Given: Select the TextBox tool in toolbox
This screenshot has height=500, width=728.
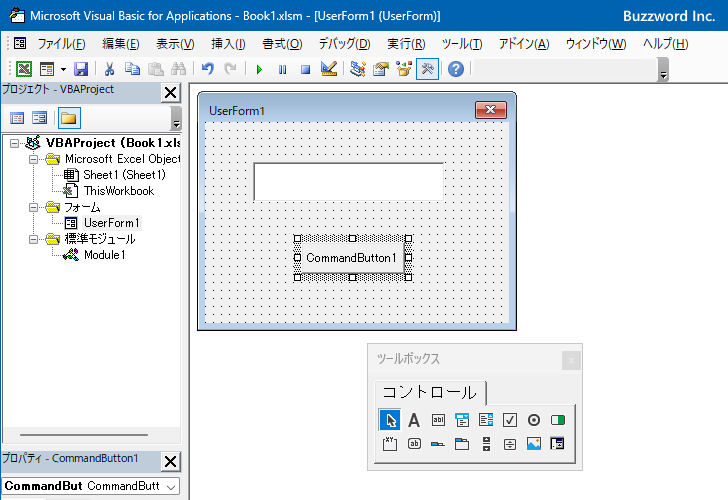Looking at the screenshot, I should 438,420.
